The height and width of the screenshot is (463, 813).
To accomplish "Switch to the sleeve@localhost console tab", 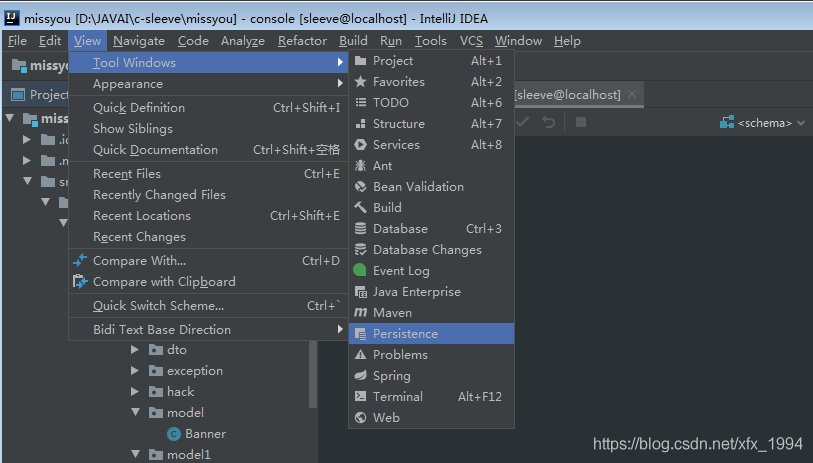I will click(x=567, y=94).
